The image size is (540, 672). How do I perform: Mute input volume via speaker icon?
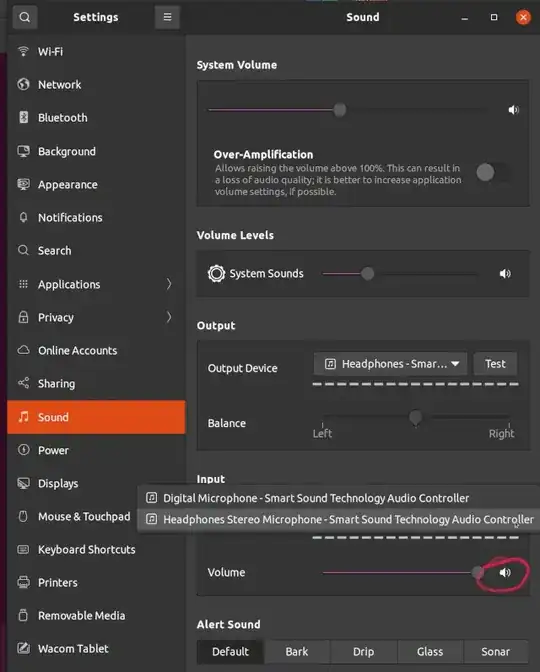point(505,573)
